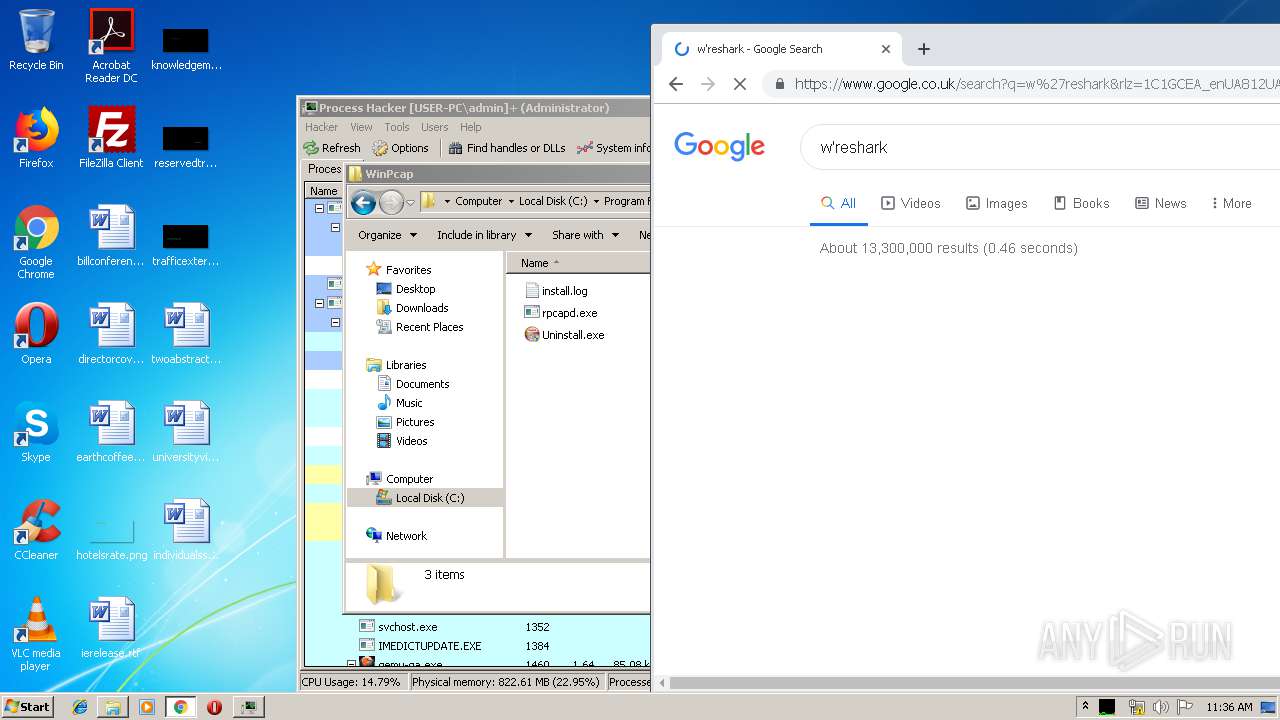Select the CCleaner desktop shortcut

(36, 530)
